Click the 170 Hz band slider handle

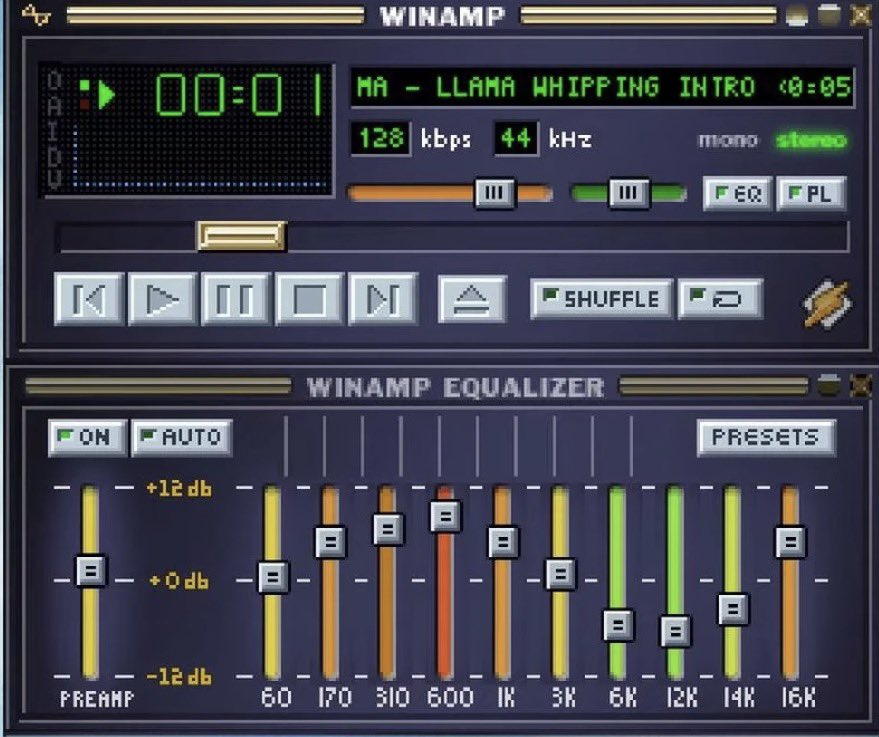click(x=331, y=542)
